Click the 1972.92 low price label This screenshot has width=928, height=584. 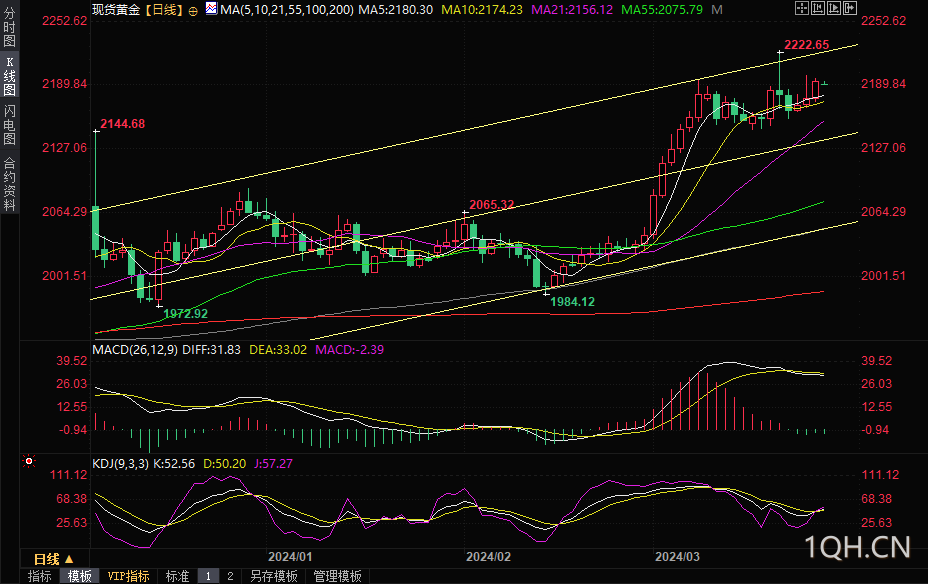(185, 314)
